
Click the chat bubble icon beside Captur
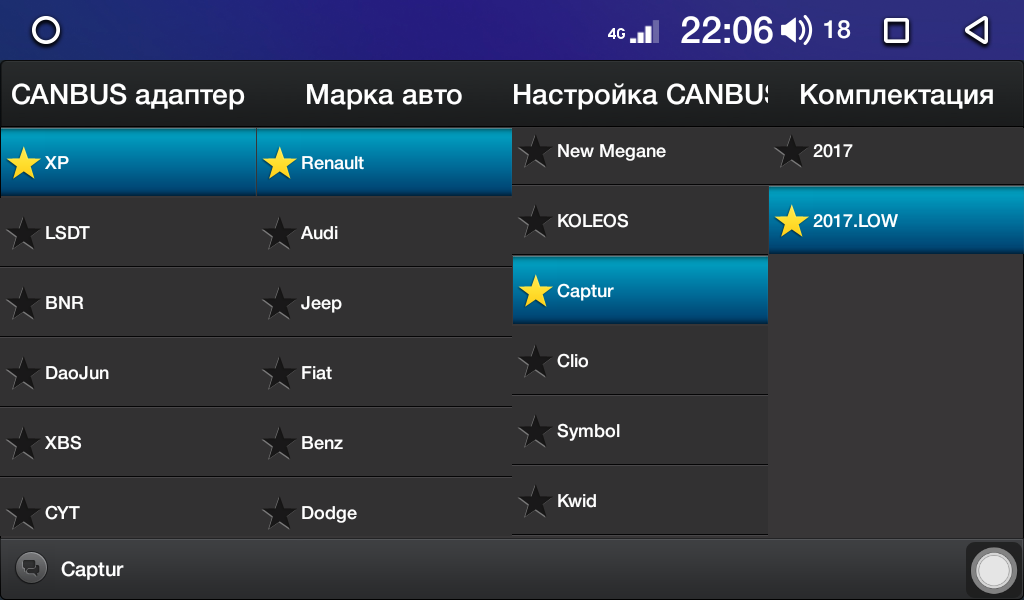coord(31,569)
